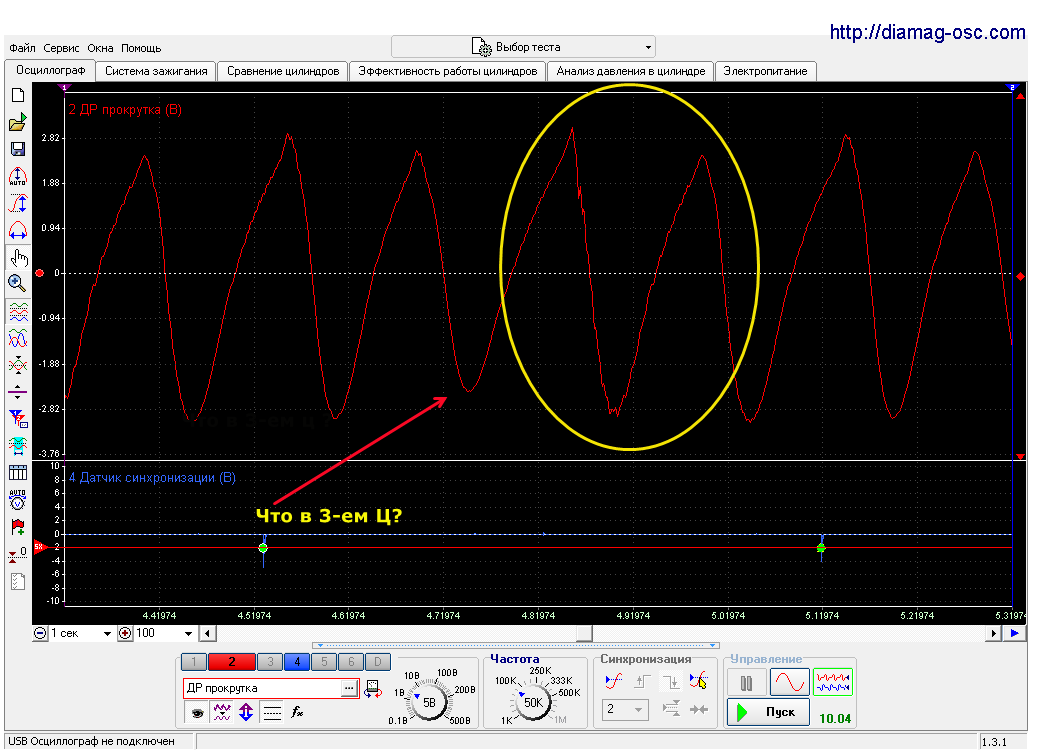Click the probe swap icon beside channel name

tap(373, 688)
